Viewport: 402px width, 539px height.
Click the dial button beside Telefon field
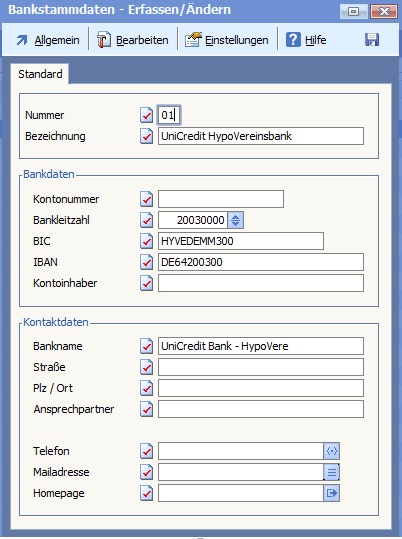tap(332, 451)
